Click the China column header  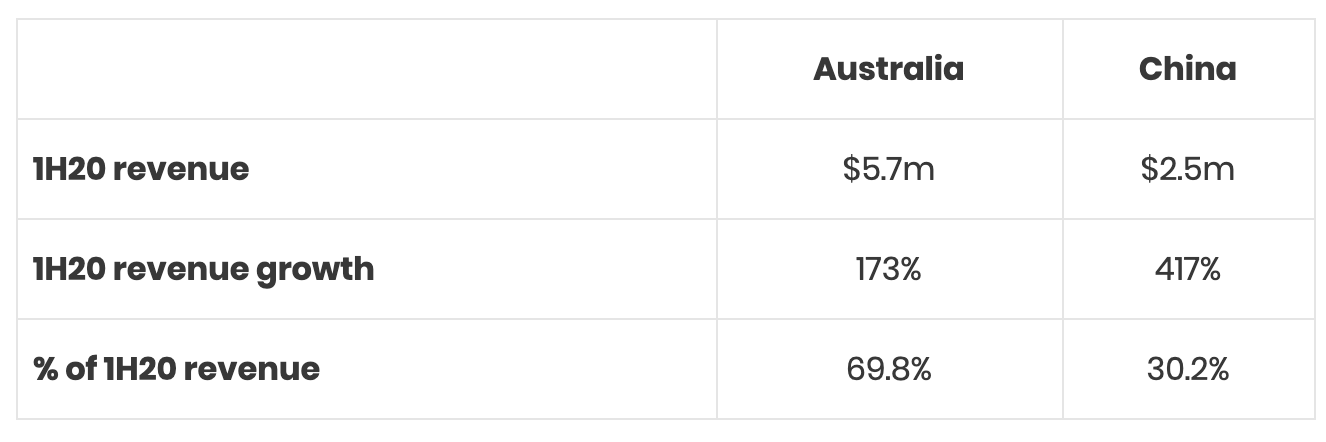click(x=1187, y=69)
